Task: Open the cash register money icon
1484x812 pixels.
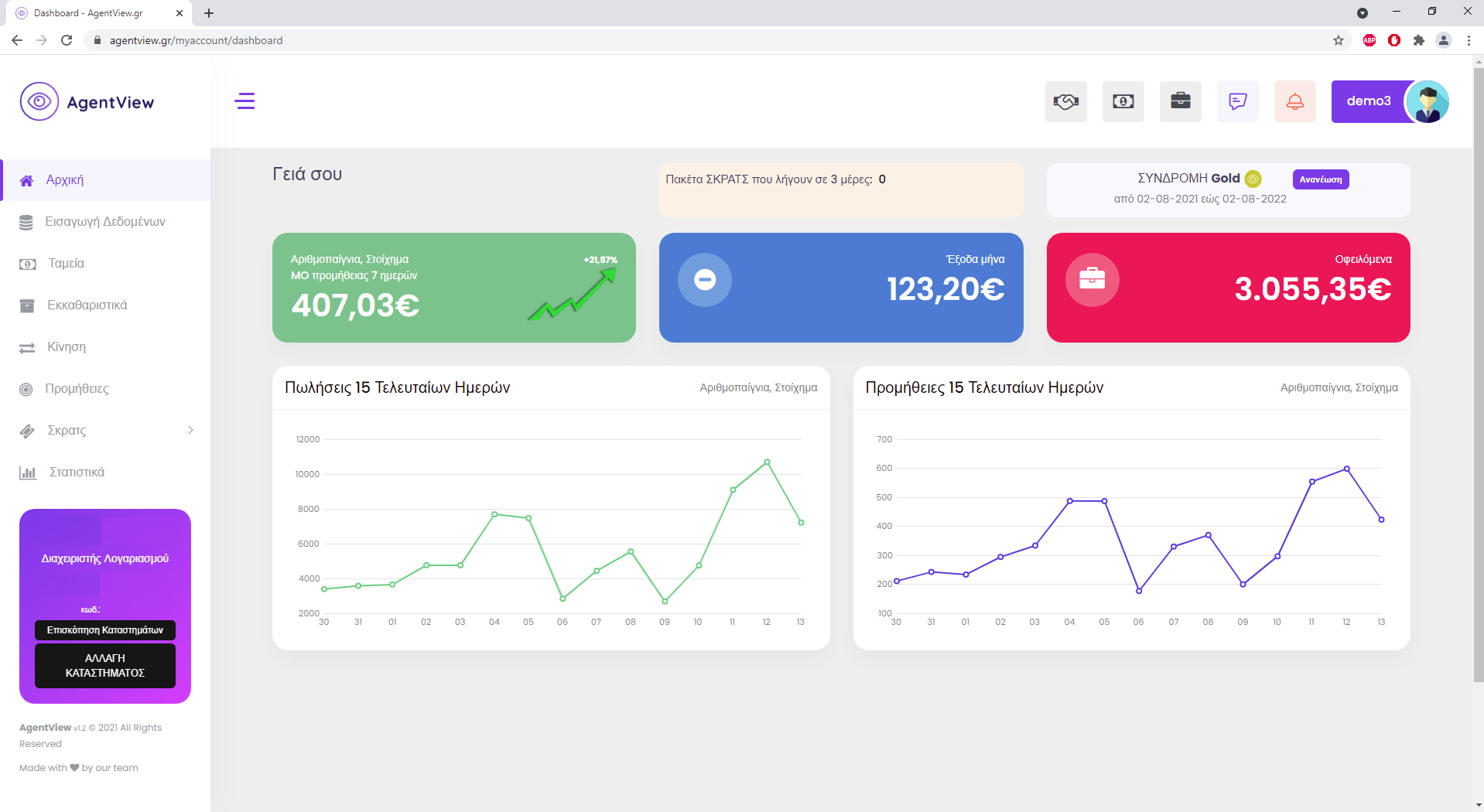Action: click(x=1123, y=101)
